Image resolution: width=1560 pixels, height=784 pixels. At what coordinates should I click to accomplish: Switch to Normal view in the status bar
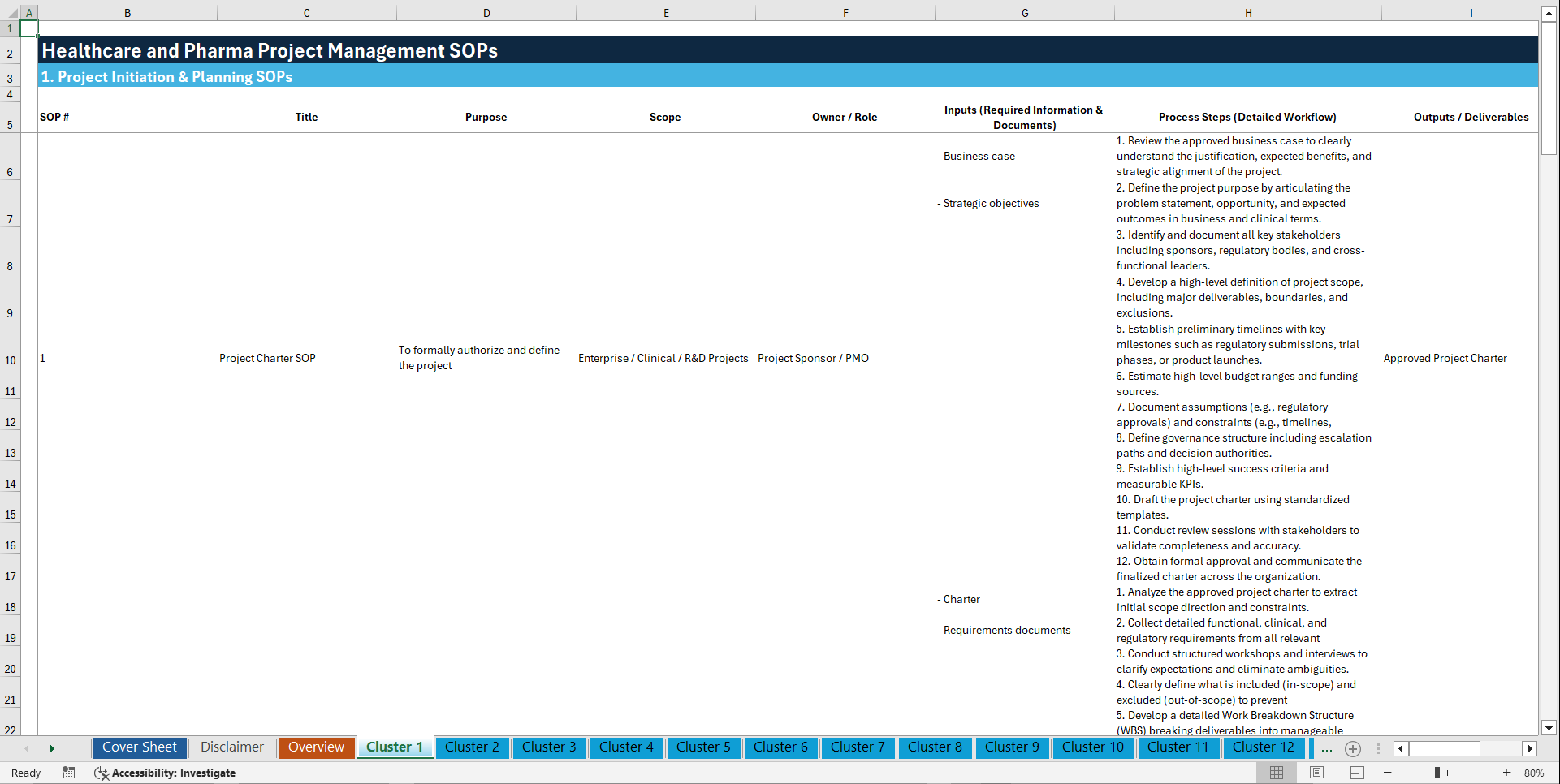pos(1277,773)
